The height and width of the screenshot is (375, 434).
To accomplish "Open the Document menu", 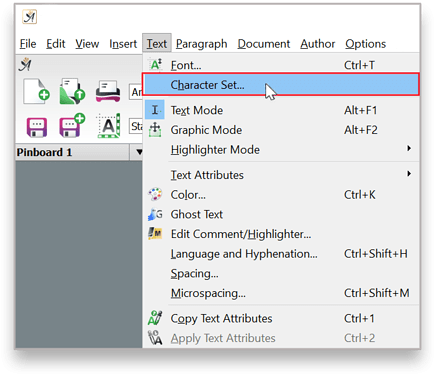I will click(264, 44).
